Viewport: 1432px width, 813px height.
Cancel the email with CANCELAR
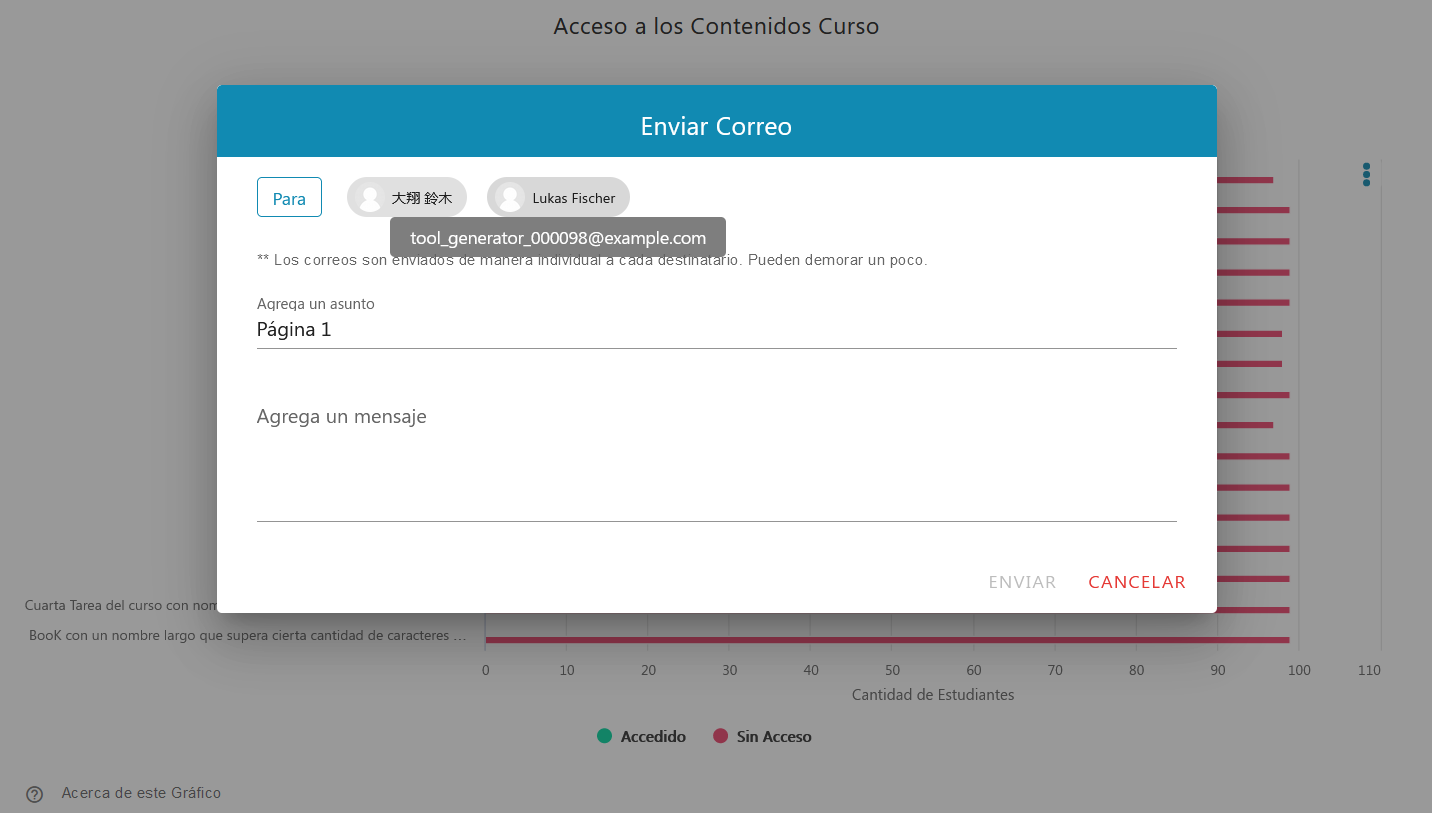[x=1137, y=582]
